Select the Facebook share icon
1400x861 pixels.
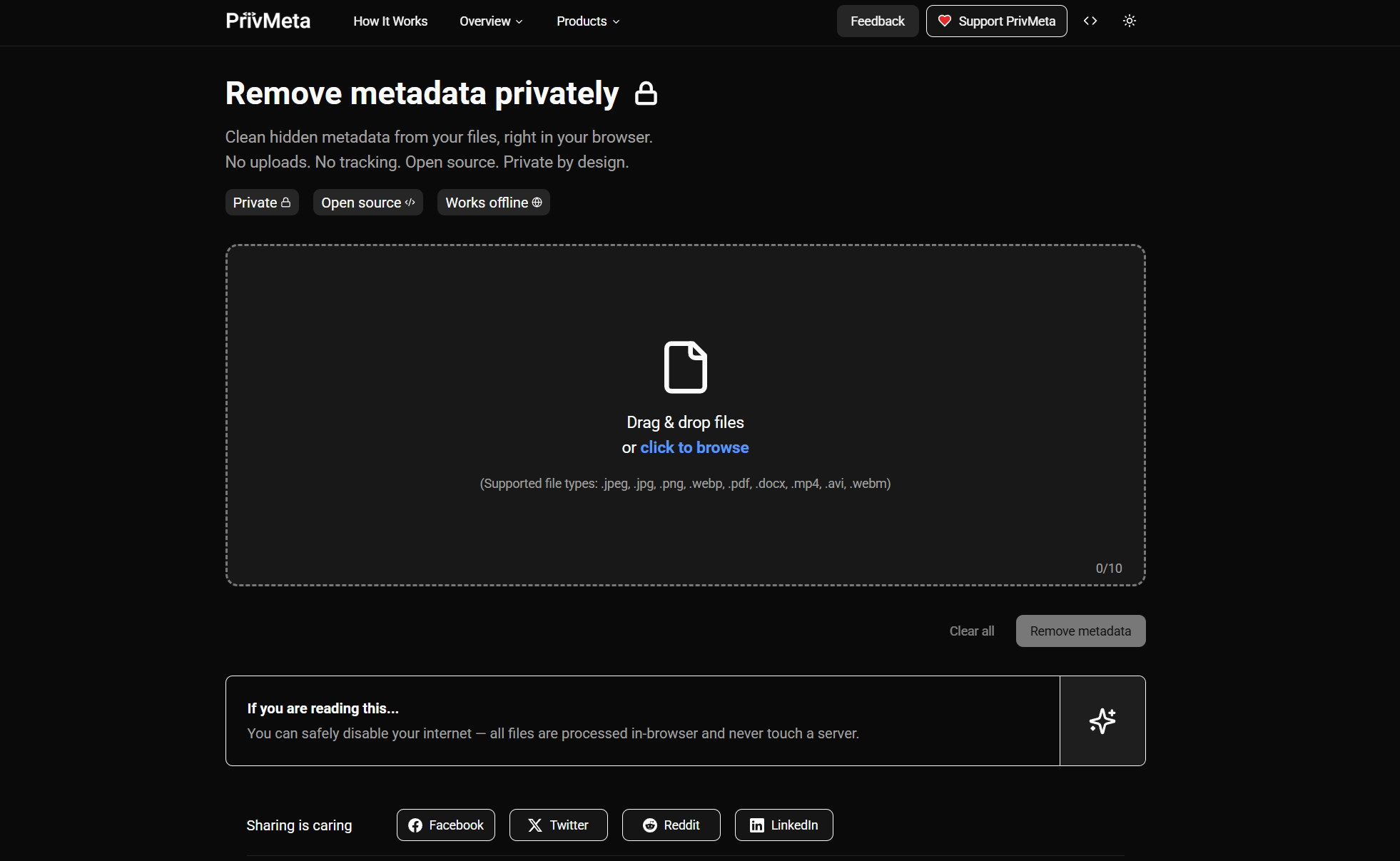coord(416,825)
